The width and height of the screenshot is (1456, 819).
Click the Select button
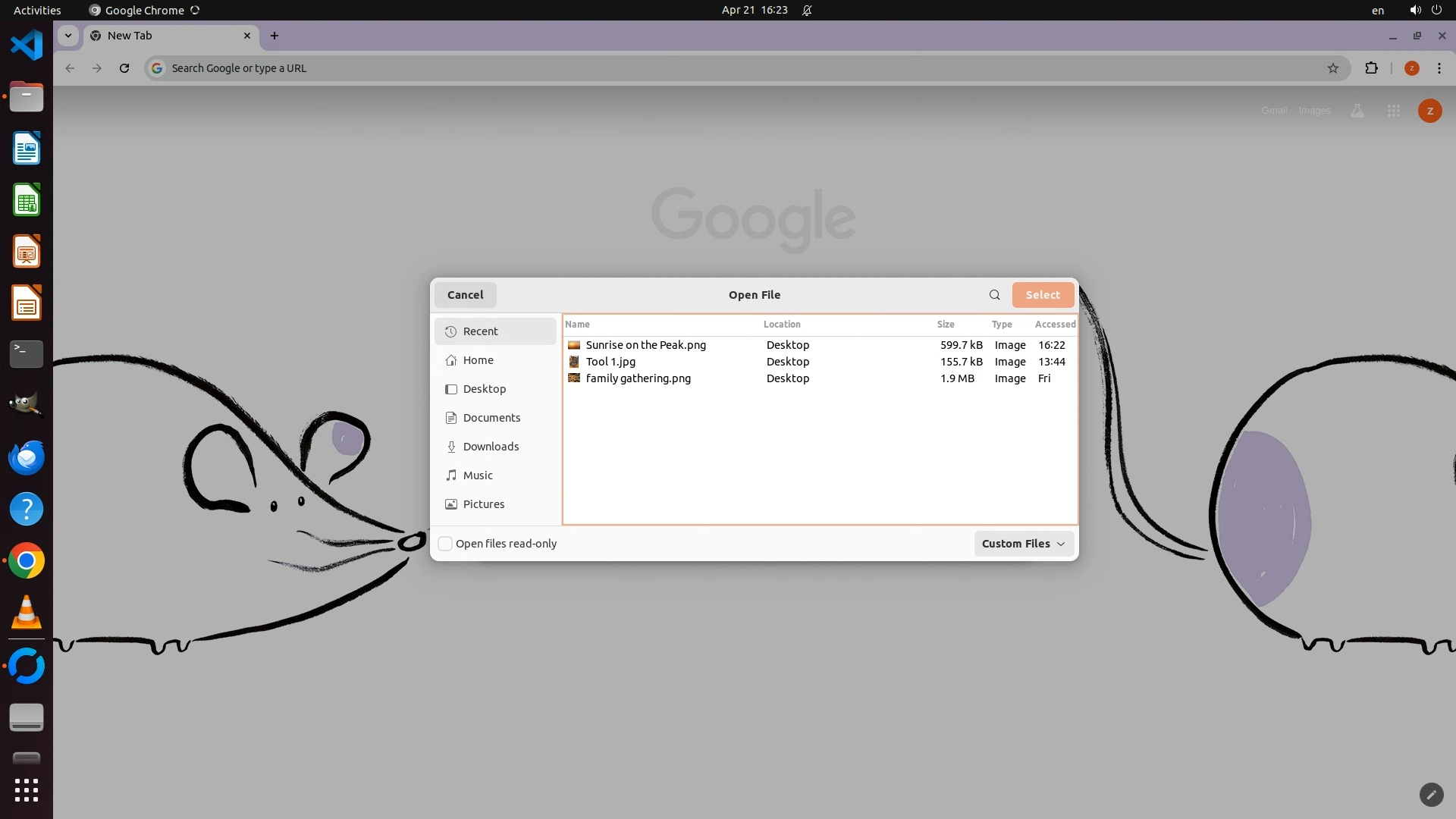[1043, 295]
